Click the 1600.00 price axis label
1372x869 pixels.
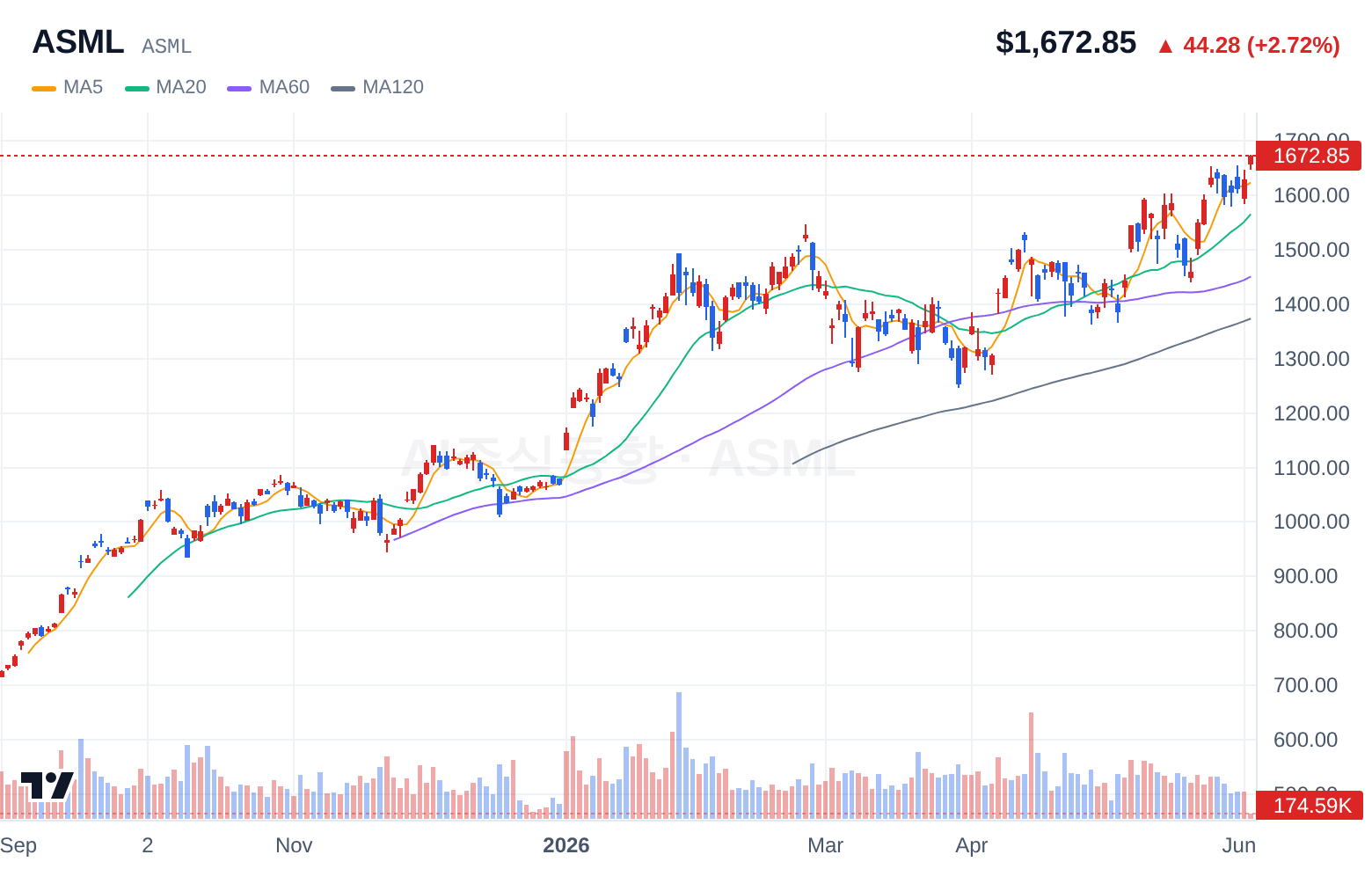(1311, 195)
